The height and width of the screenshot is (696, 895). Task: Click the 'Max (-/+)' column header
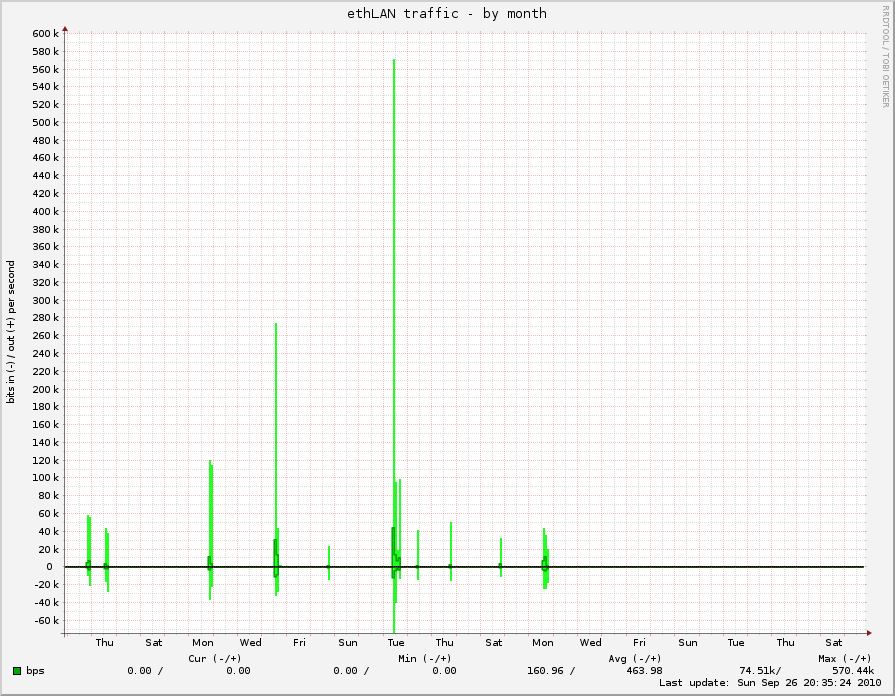(x=845, y=658)
